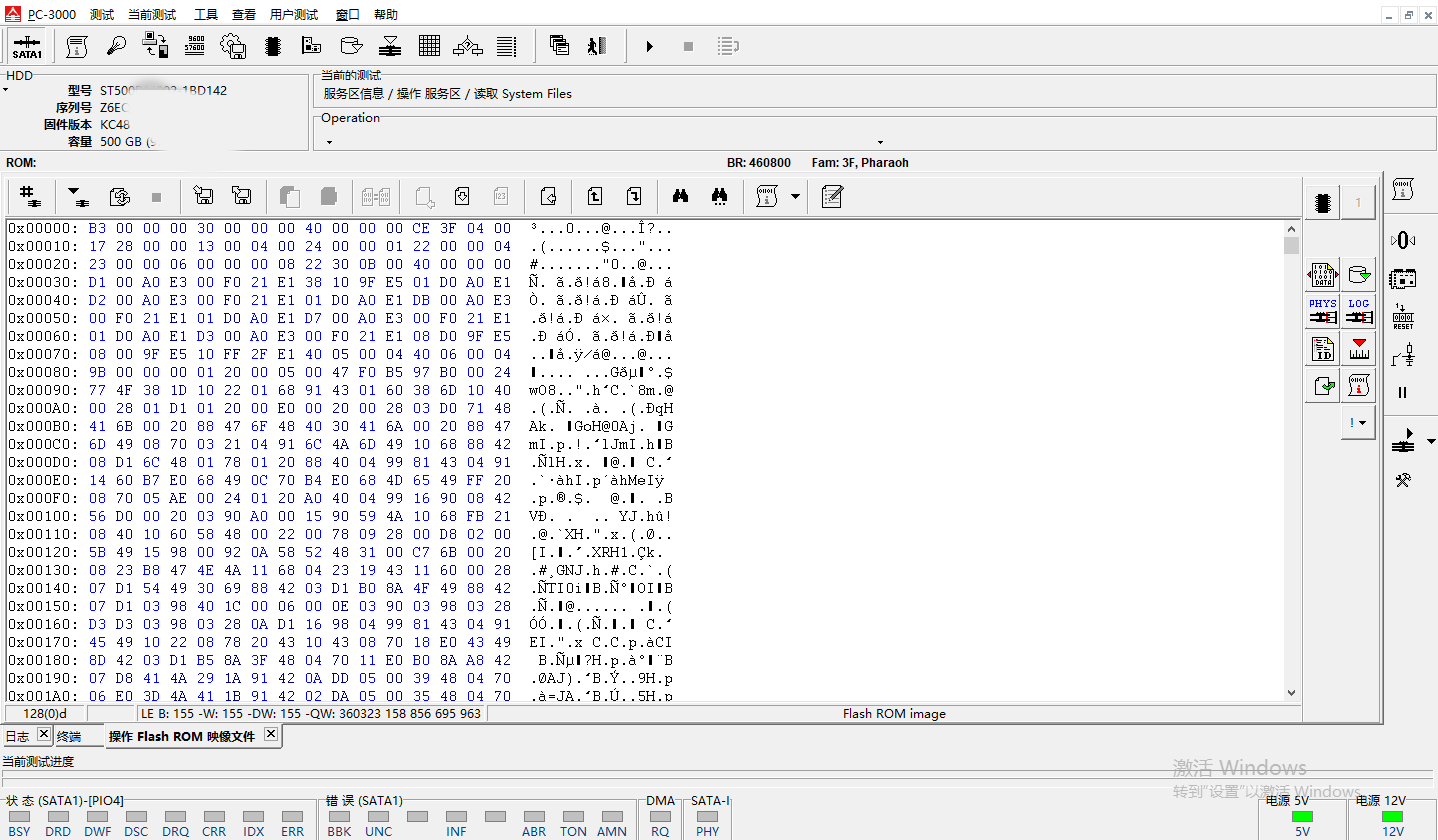The image size is (1438, 840).
Task: Click the LOG button in side panel
Action: click(1358, 310)
